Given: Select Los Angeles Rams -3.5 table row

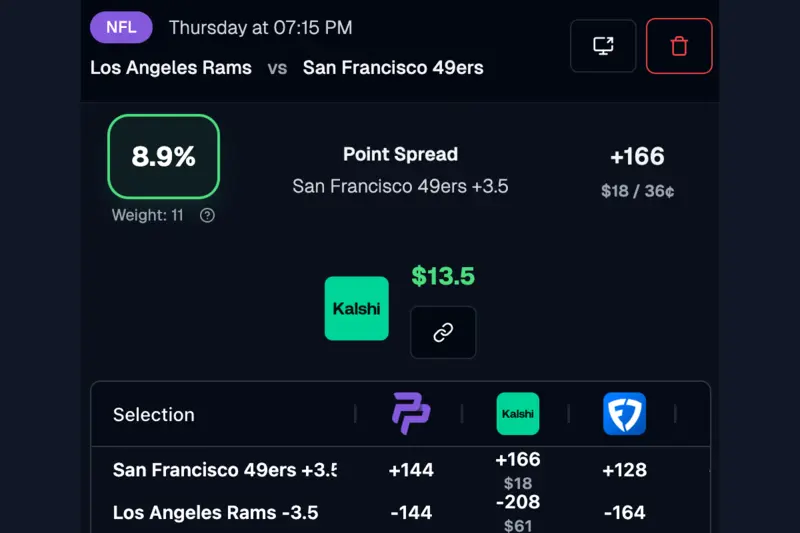Looking at the screenshot, I should 215,513.
